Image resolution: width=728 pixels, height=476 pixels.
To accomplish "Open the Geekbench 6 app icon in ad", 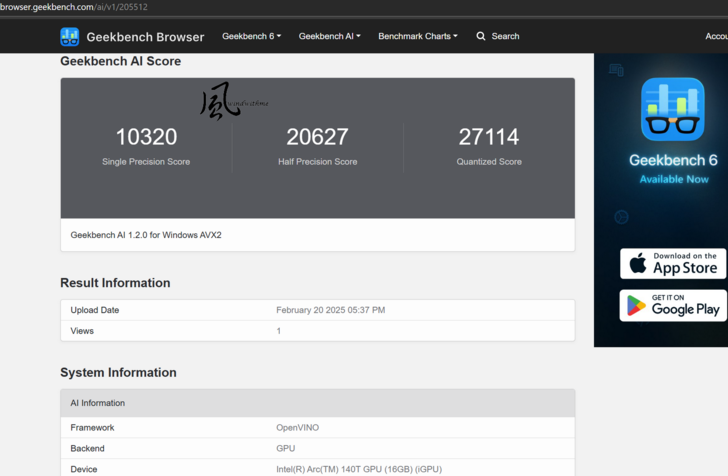I will [672, 109].
